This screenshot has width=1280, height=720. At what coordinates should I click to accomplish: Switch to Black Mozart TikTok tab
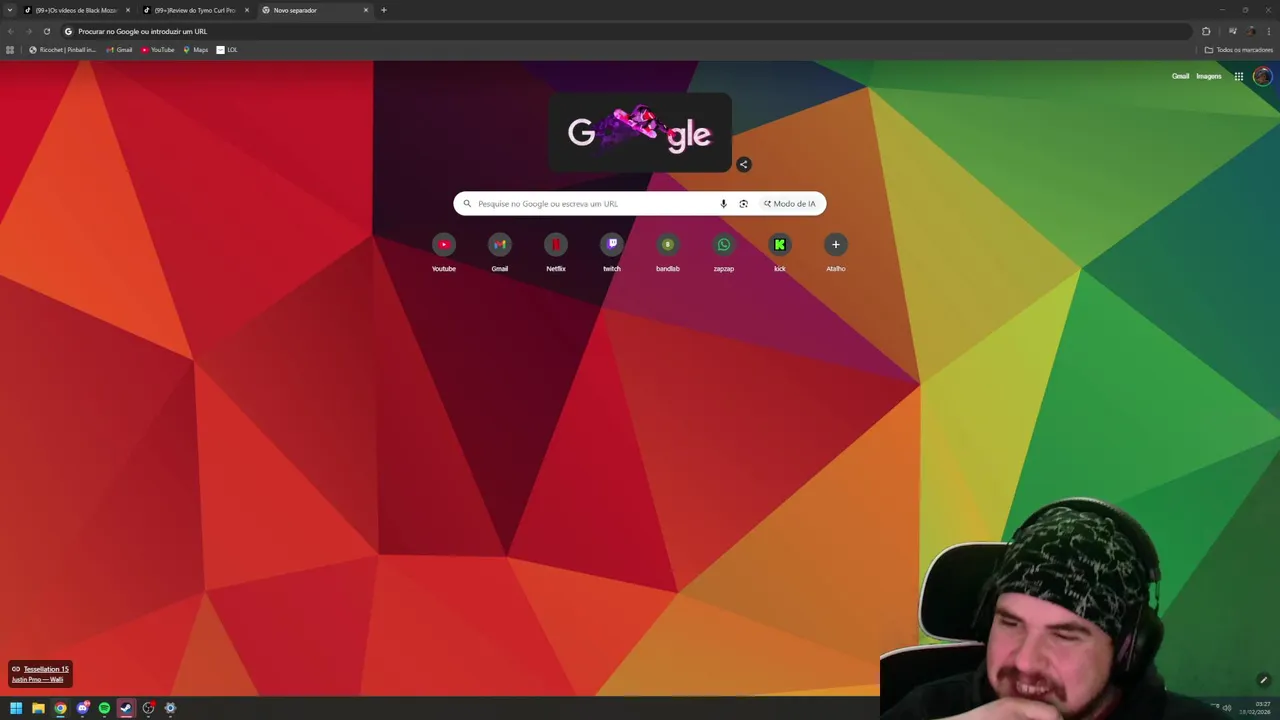[x=78, y=10]
